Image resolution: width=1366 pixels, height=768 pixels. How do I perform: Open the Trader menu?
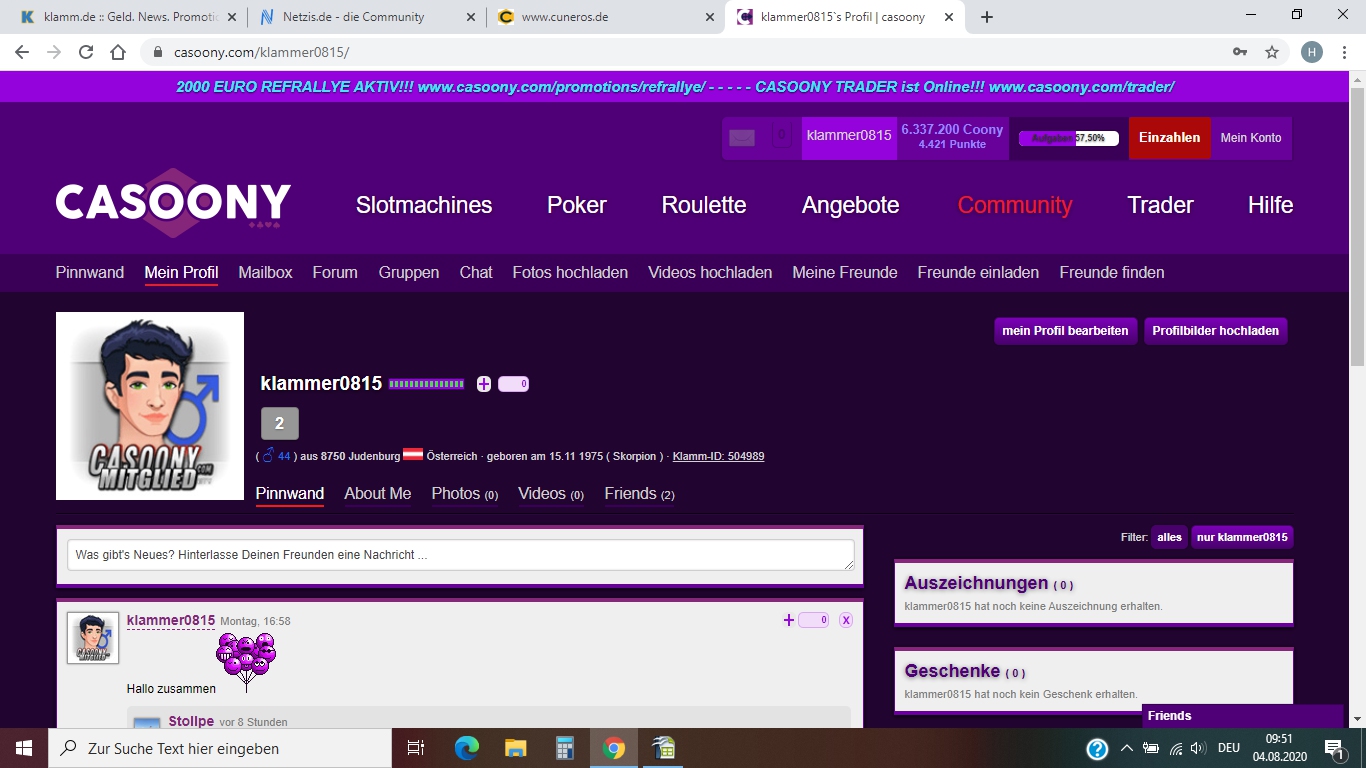[1160, 205]
